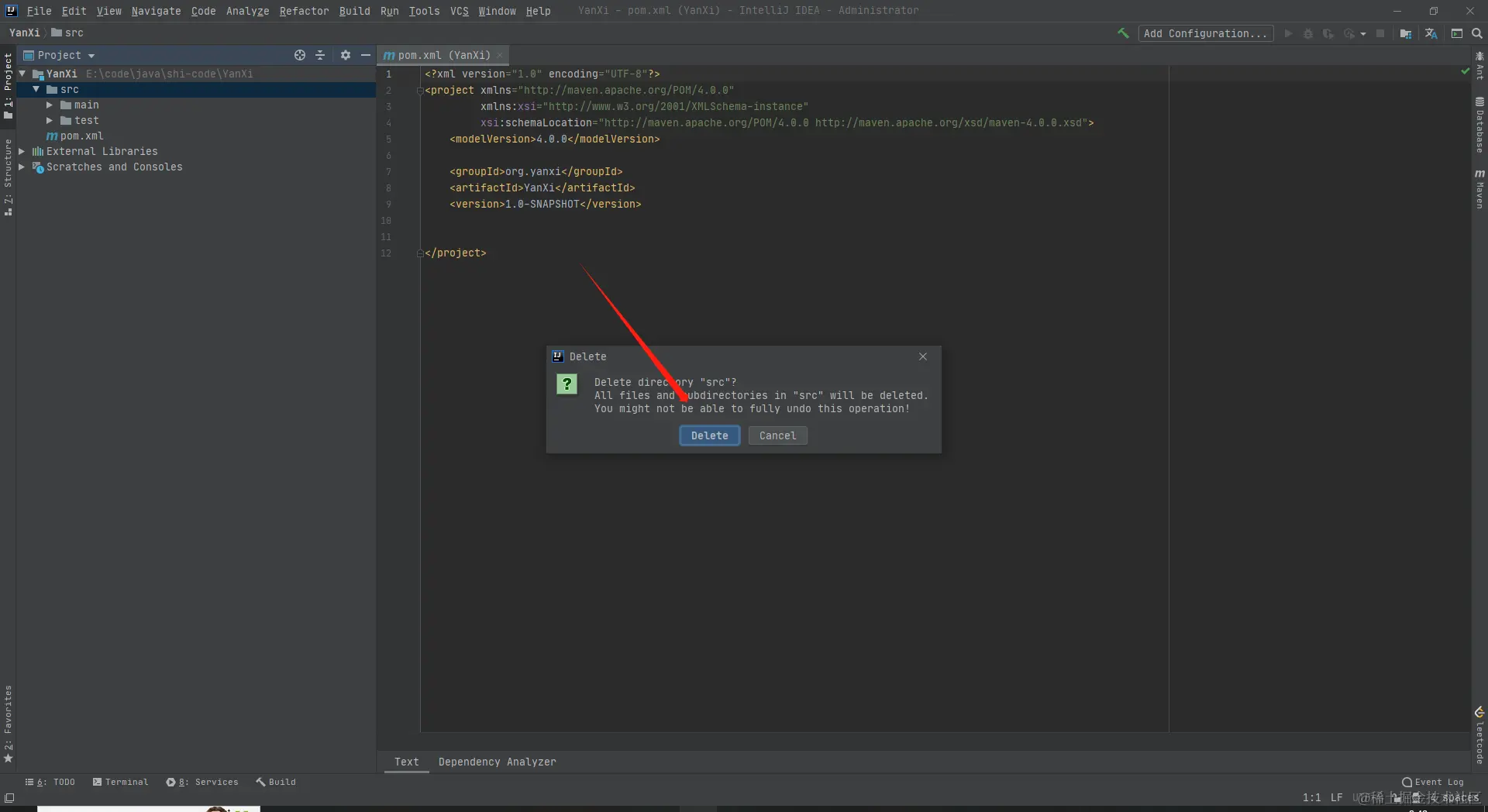
Task: Open the Refactor menu
Action: click(x=304, y=11)
